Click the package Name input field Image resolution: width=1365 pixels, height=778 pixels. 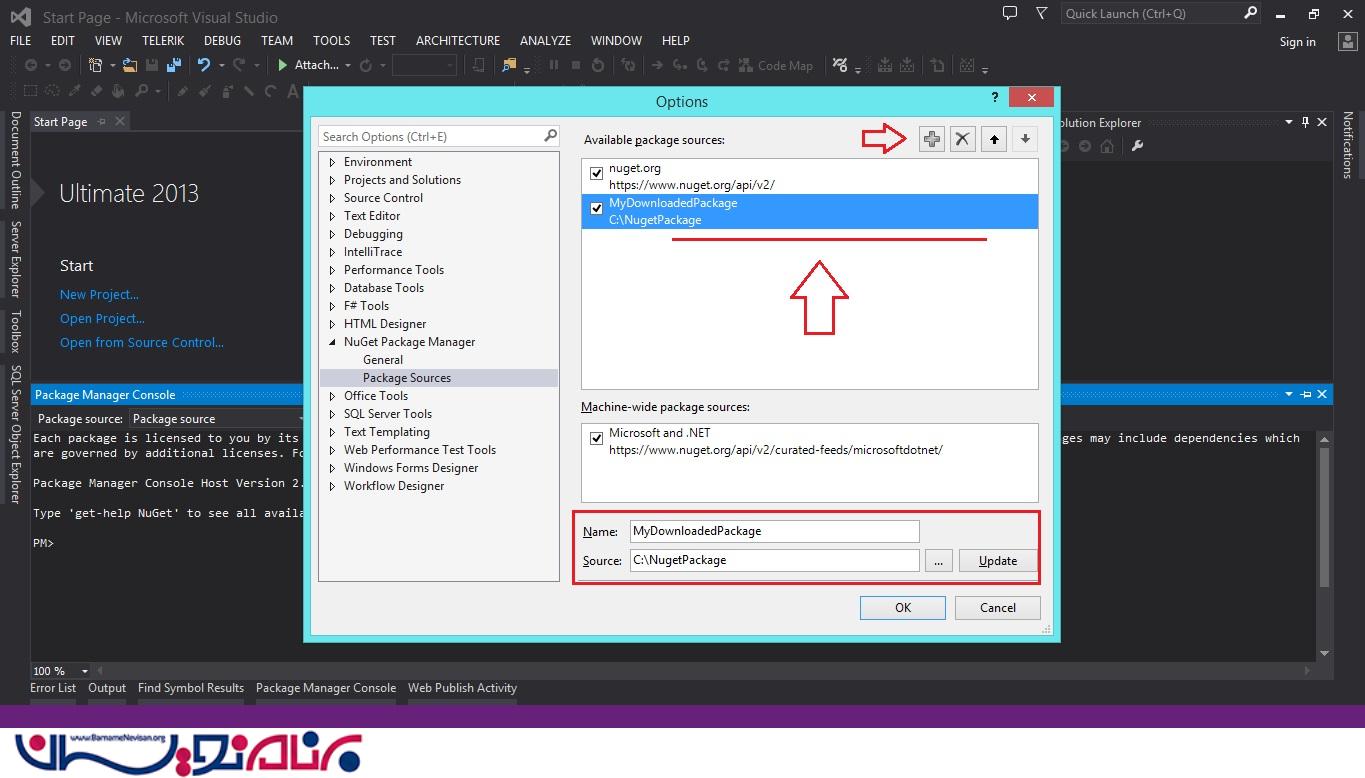(x=774, y=531)
